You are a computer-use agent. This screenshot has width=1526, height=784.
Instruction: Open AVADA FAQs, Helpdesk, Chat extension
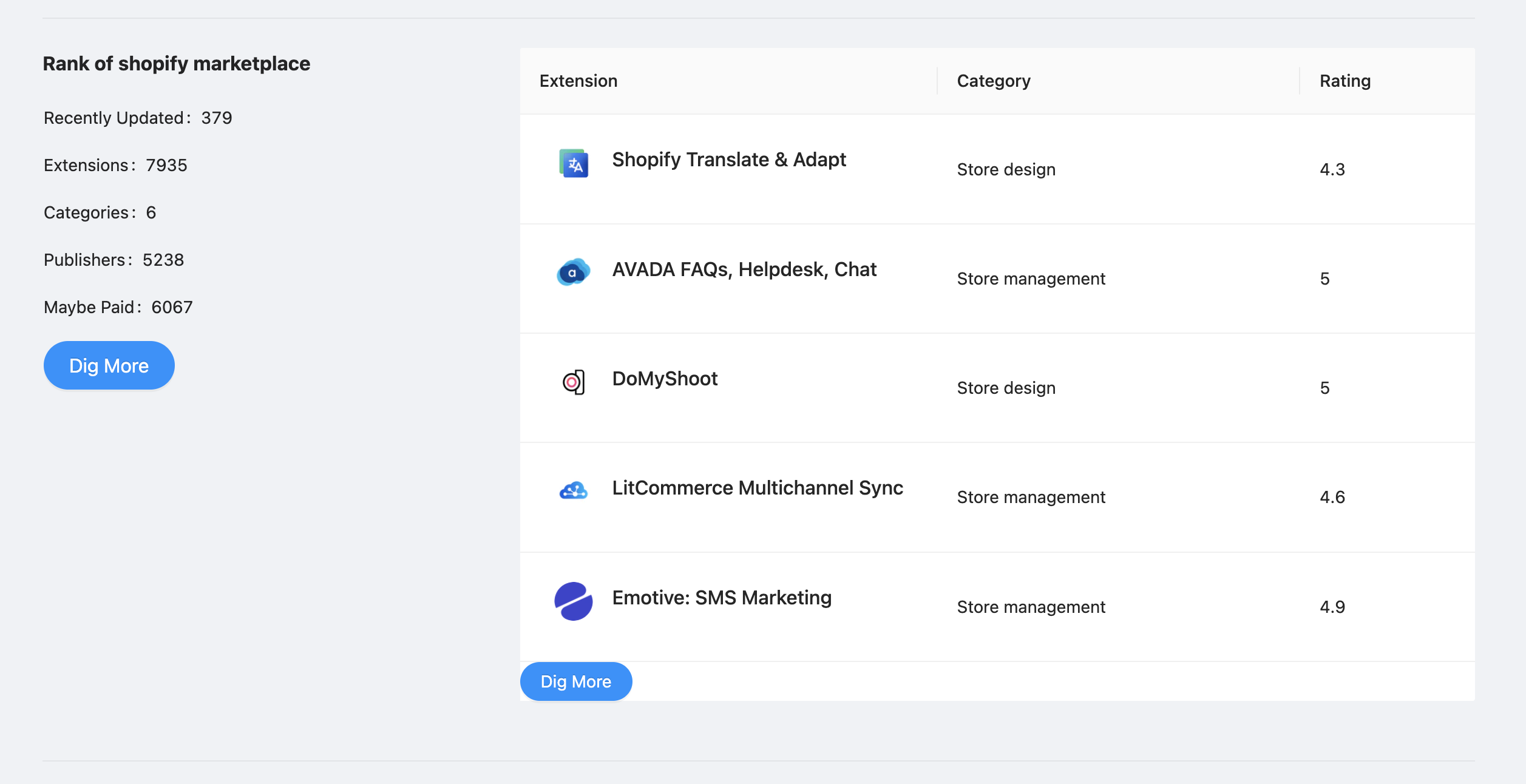(744, 269)
